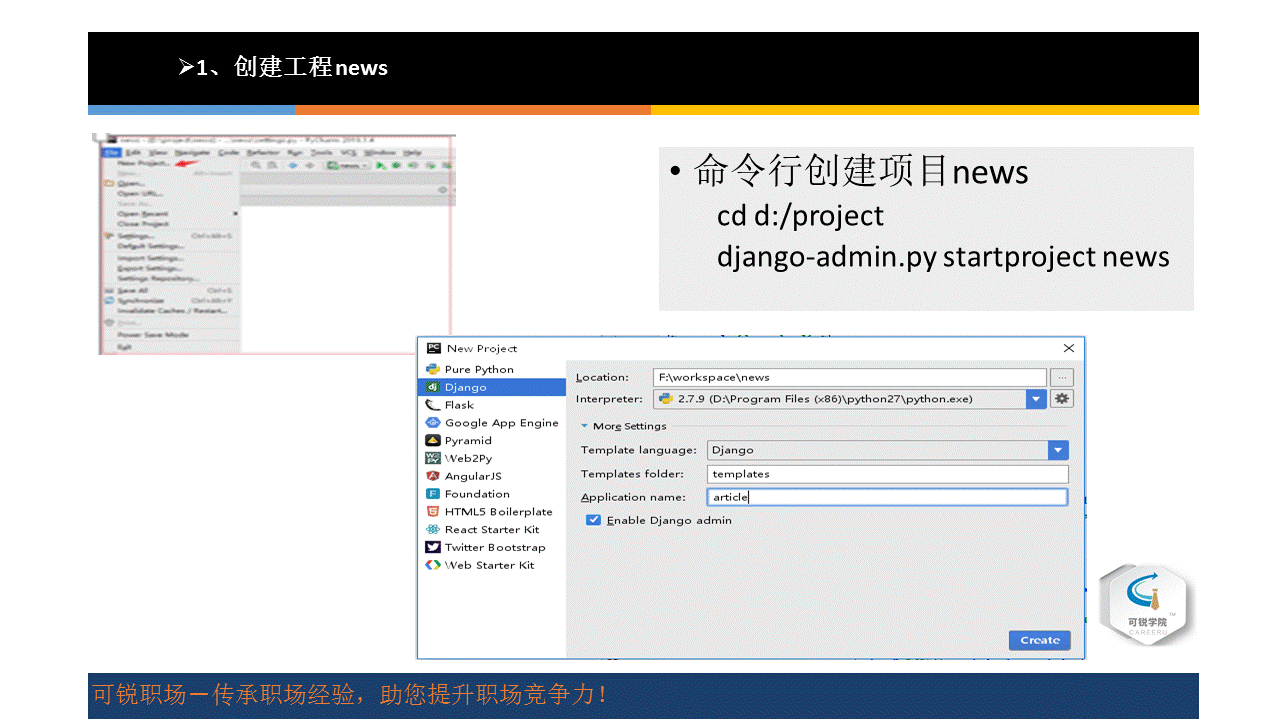The height and width of the screenshot is (720, 1280).
Task: Open the Edit menu in PyCharm window
Action: [x=133, y=152]
